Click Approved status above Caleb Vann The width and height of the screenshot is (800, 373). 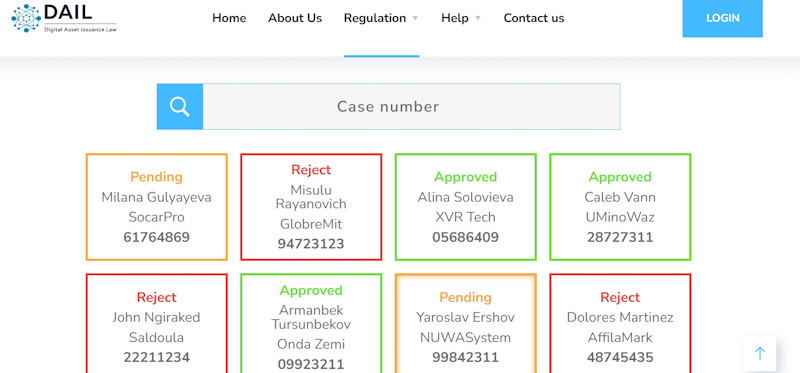[620, 177]
